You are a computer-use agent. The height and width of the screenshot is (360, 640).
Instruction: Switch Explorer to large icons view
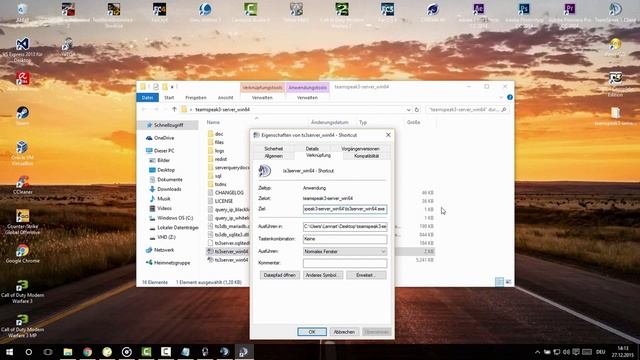tap(509, 282)
